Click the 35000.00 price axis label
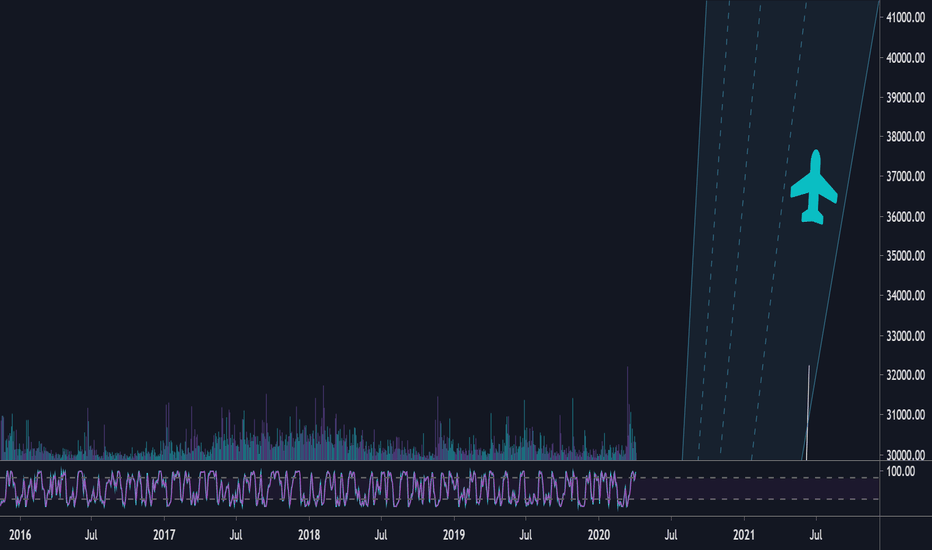 [x=905, y=256]
